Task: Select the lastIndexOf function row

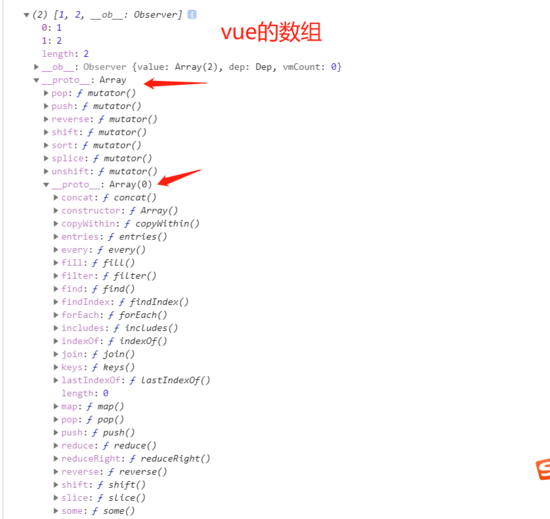Action: [132, 380]
